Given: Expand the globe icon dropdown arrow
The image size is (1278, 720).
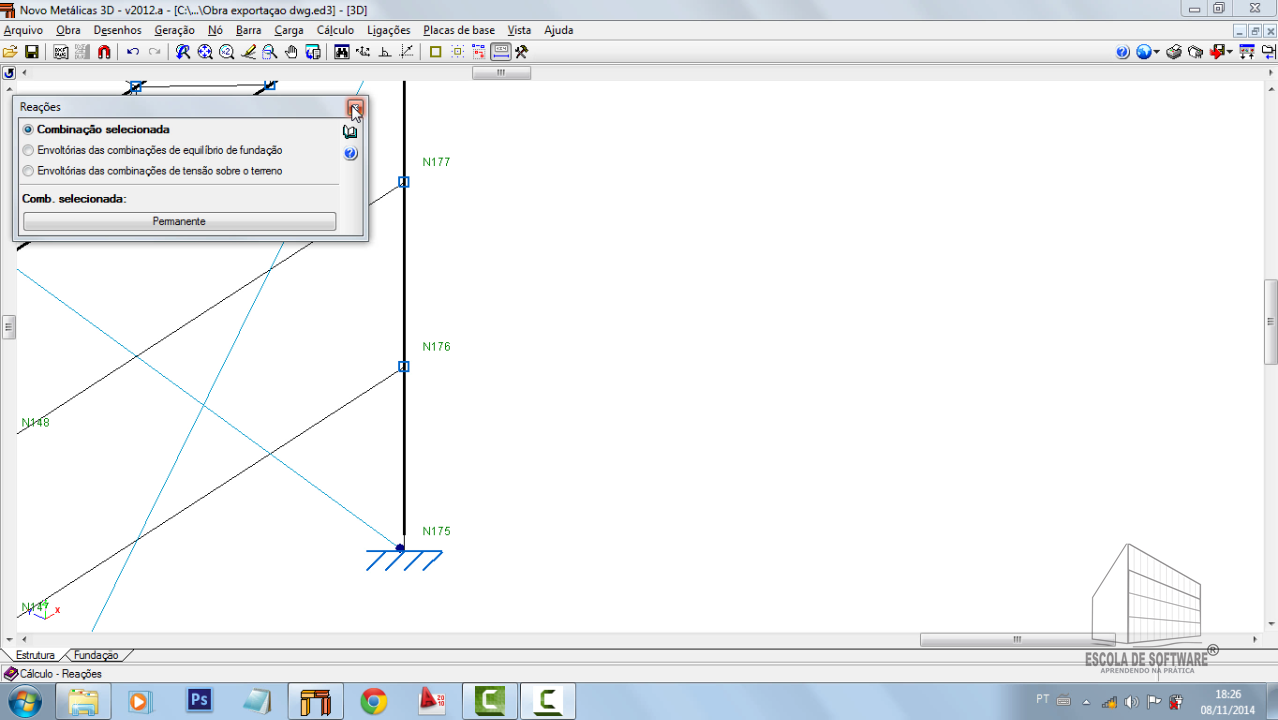Looking at the screenshot, I should click(x=1157, y=52).
